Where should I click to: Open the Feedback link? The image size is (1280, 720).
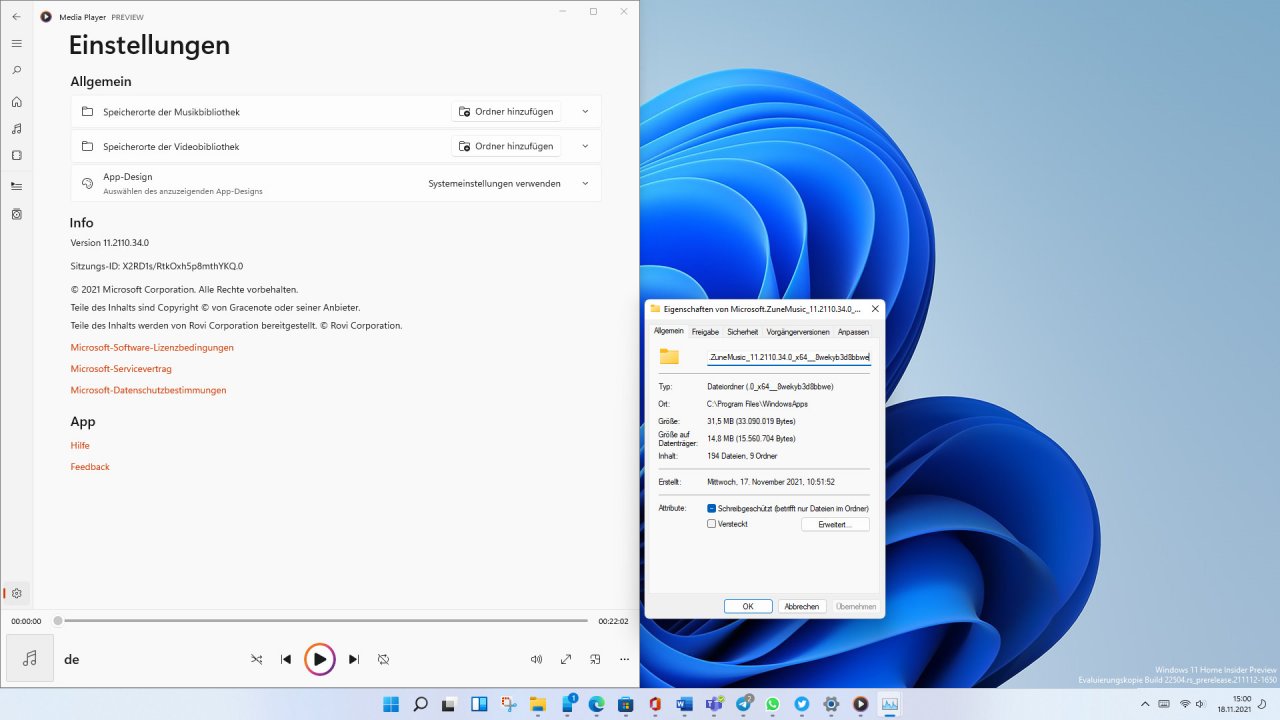[x=90, y=467]
